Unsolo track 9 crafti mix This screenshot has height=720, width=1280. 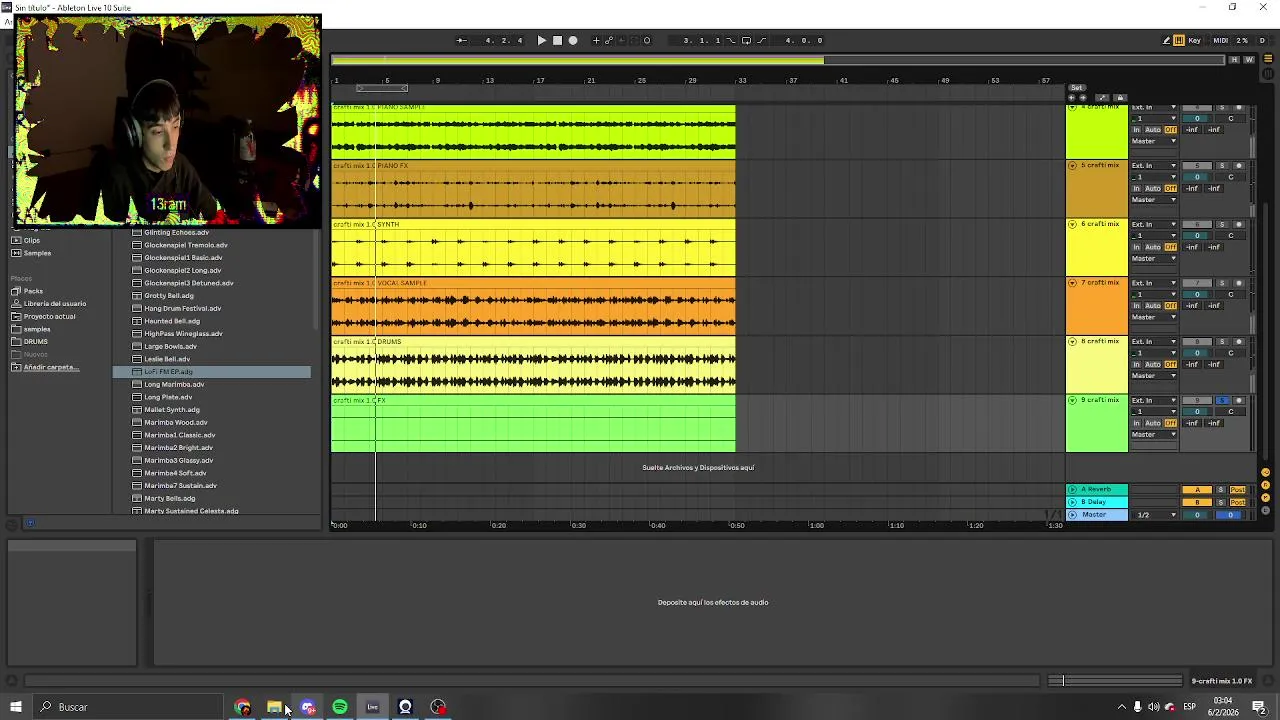pos(1222,400)
